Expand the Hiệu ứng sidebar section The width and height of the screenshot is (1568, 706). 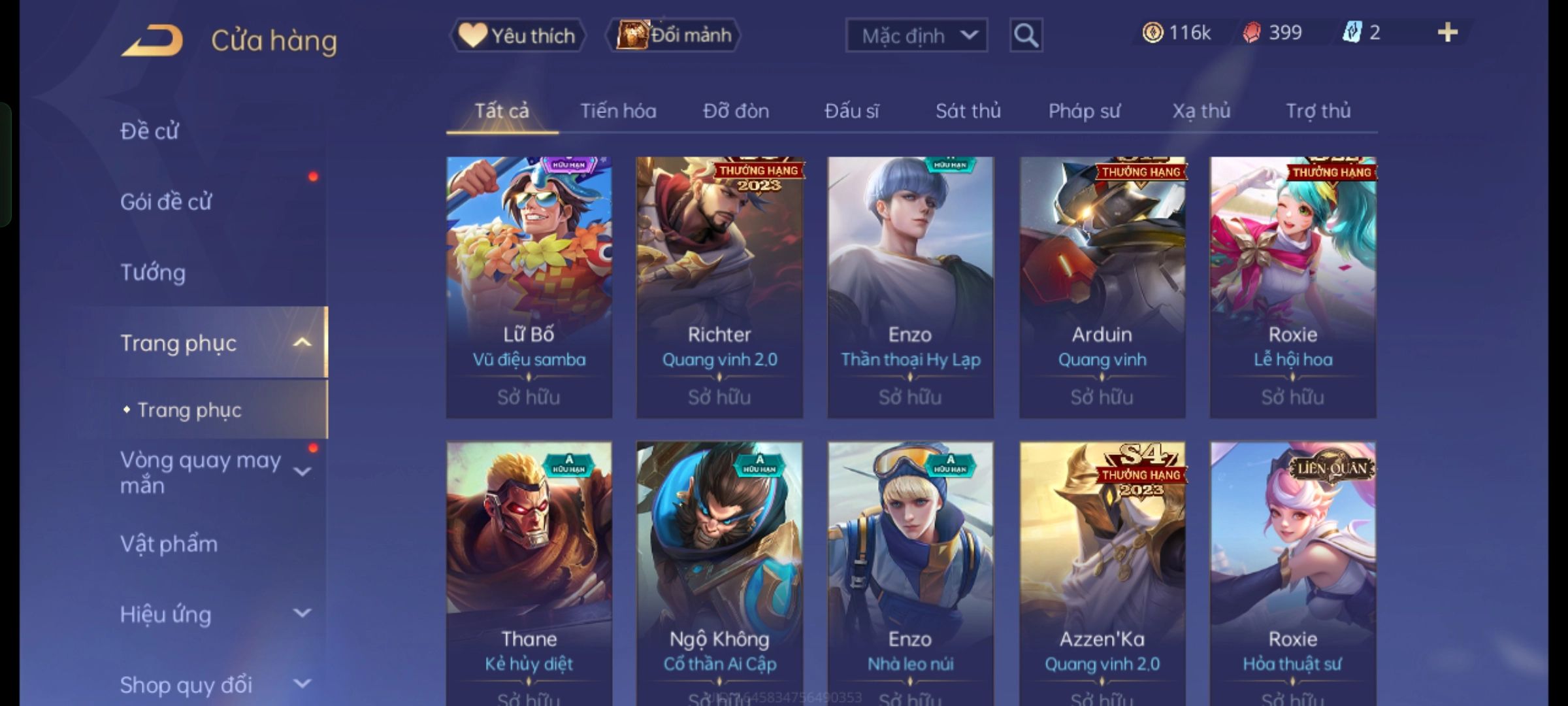[302, 613]
